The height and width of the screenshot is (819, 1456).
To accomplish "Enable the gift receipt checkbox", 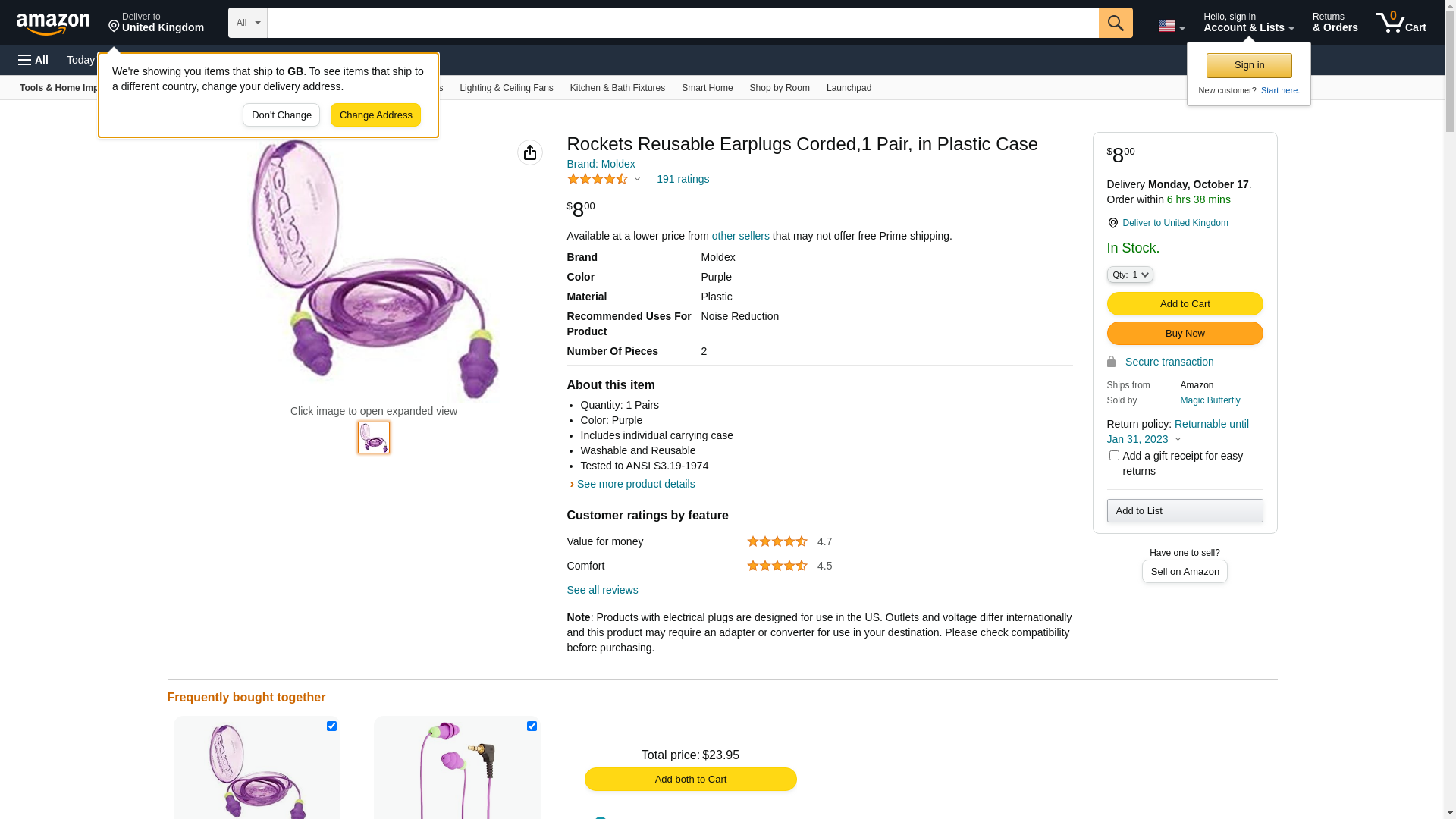I will click(1114, 456).
